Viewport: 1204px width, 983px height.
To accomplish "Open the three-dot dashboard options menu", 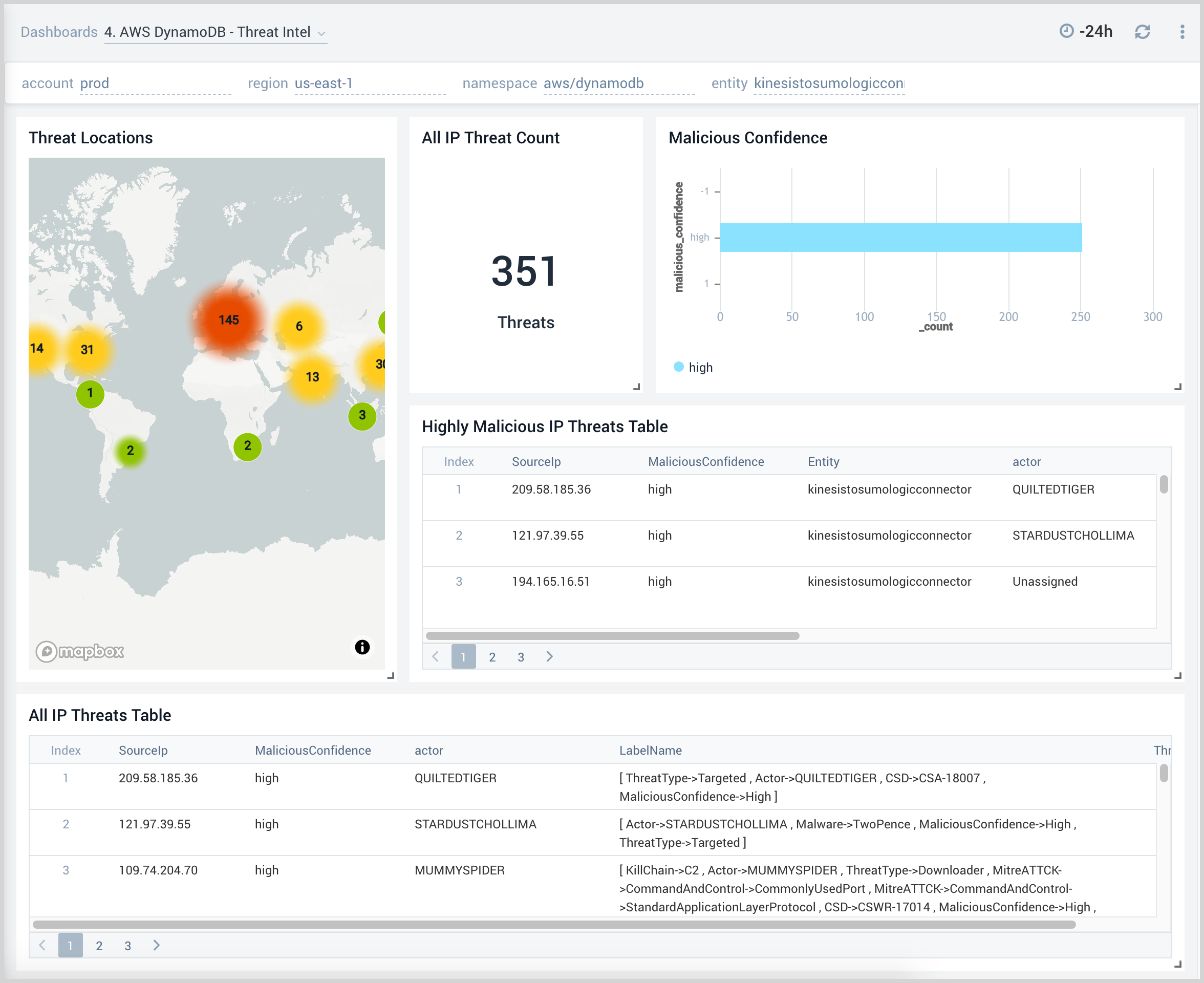I will pyautogui.click(x=1182, y=32).
